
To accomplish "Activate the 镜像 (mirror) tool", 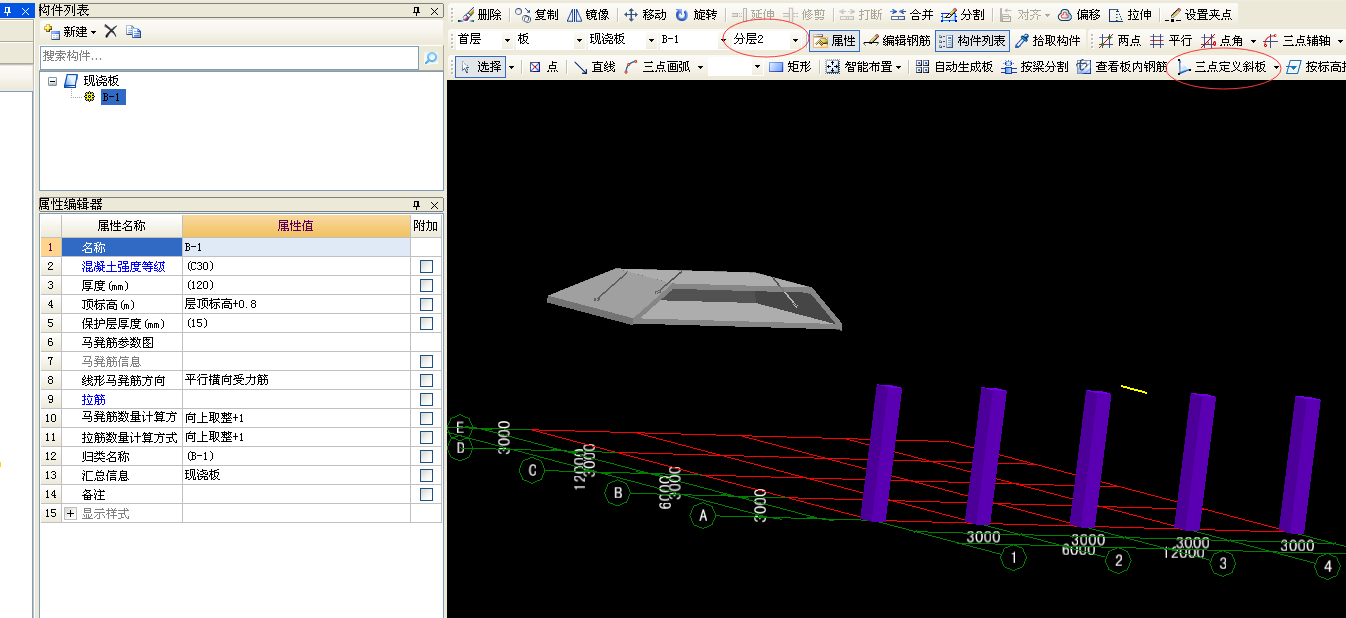I will pyautogui.click(x=588, y=15).
